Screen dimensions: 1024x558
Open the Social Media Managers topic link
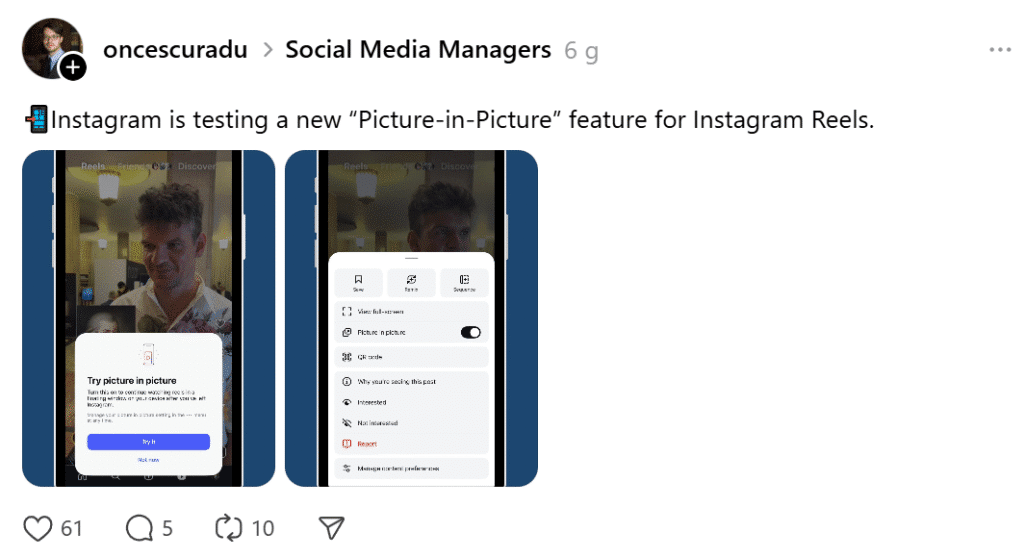418,50
